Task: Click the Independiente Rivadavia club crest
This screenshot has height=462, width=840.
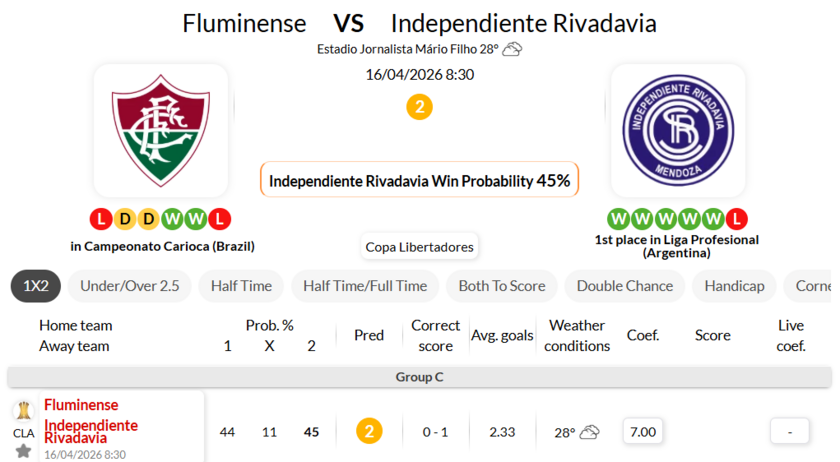Action: 677,131
